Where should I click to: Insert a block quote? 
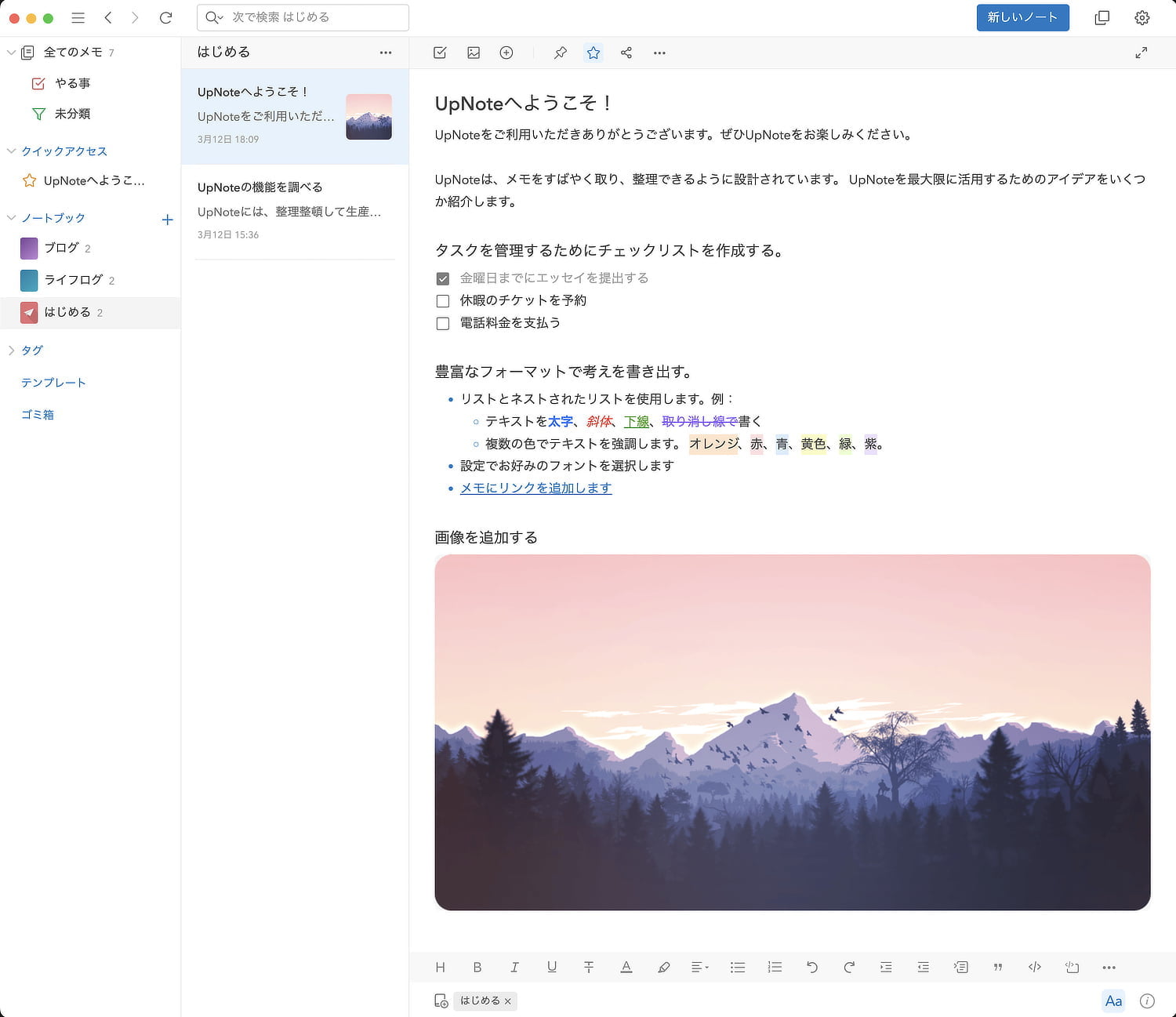point(998,968)
